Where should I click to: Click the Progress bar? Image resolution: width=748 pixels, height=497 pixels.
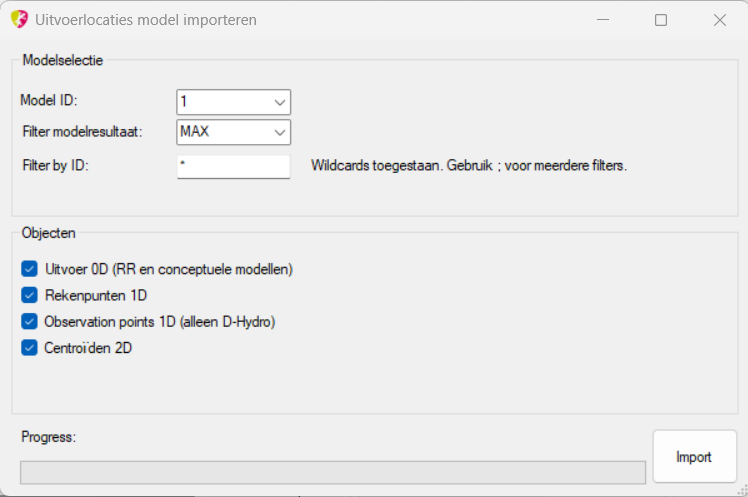pyautogui.click(x=333, y=472)
